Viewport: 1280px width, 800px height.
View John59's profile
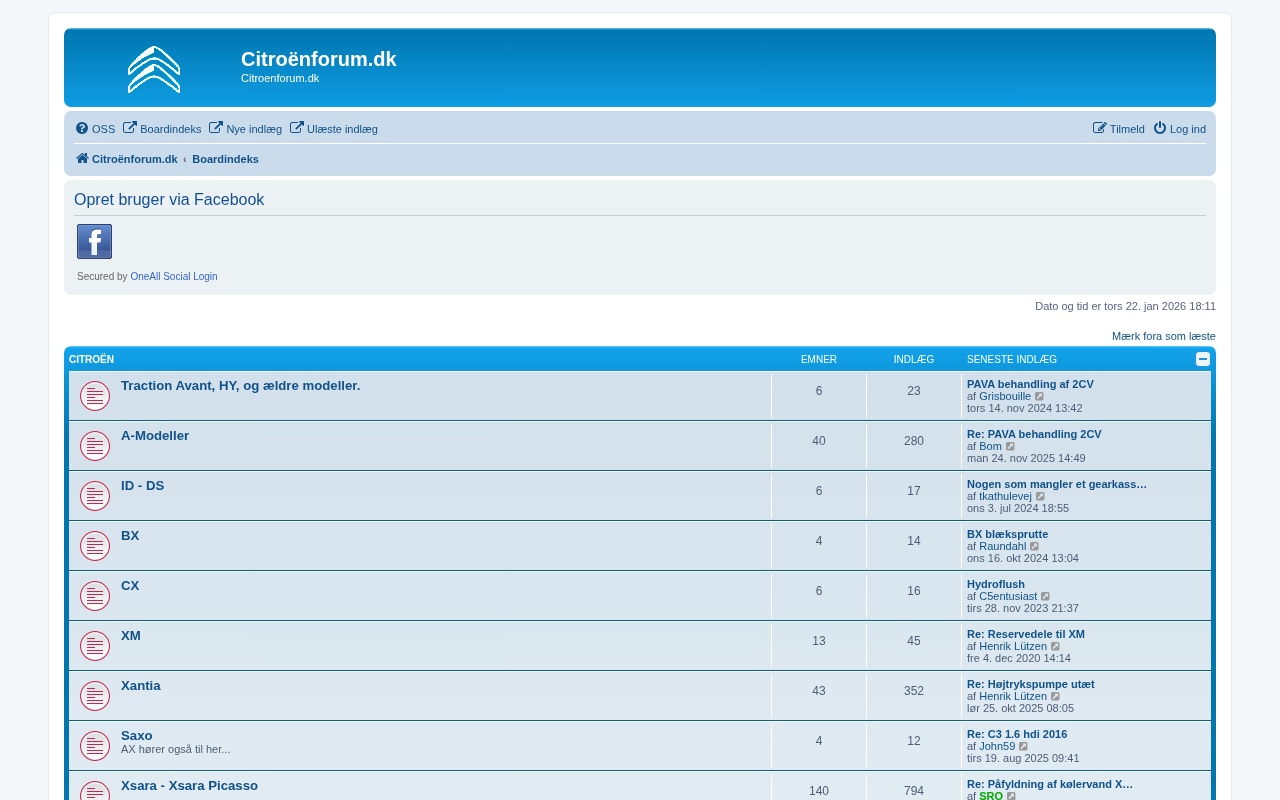pyautogui.click(x=997, y=746)
